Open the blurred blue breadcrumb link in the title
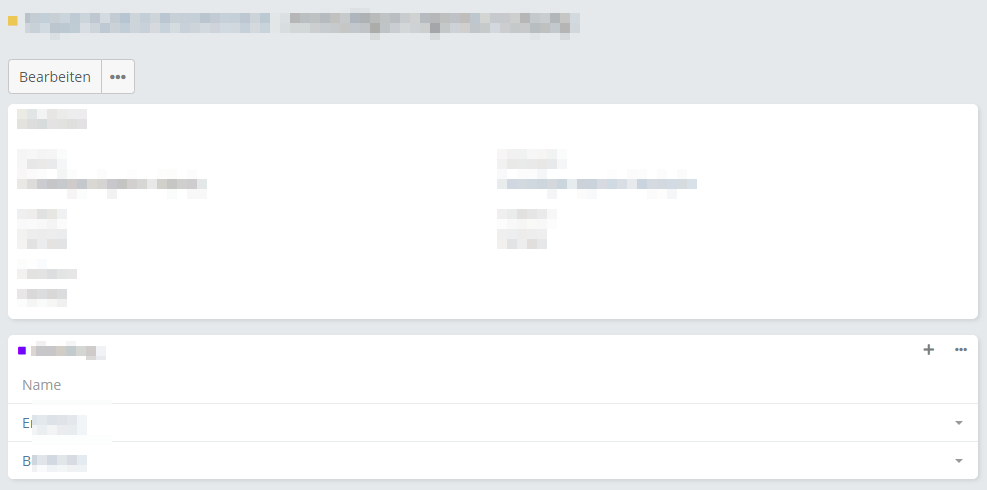The image size is (987, 490). (x=147, y=23)
